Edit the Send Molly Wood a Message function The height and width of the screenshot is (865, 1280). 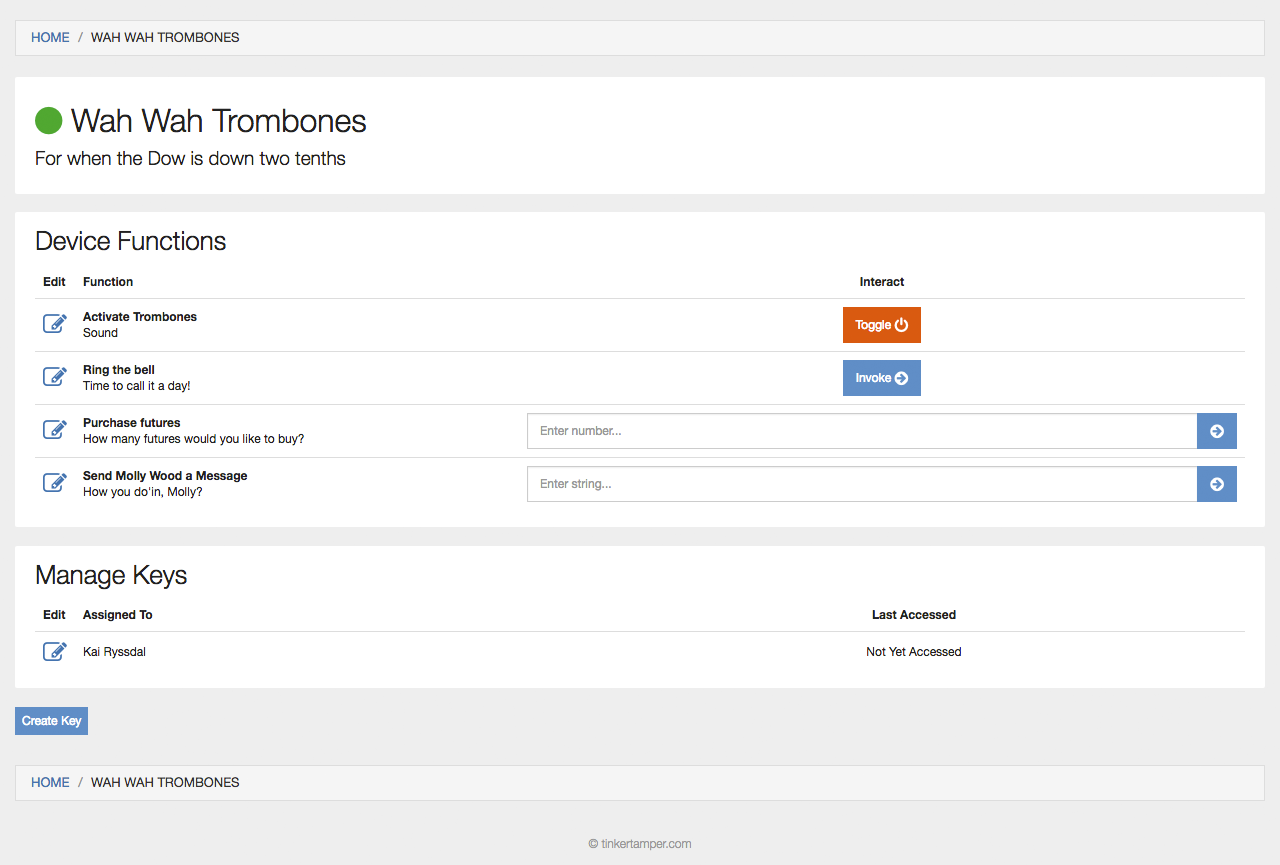pos(55,483)
